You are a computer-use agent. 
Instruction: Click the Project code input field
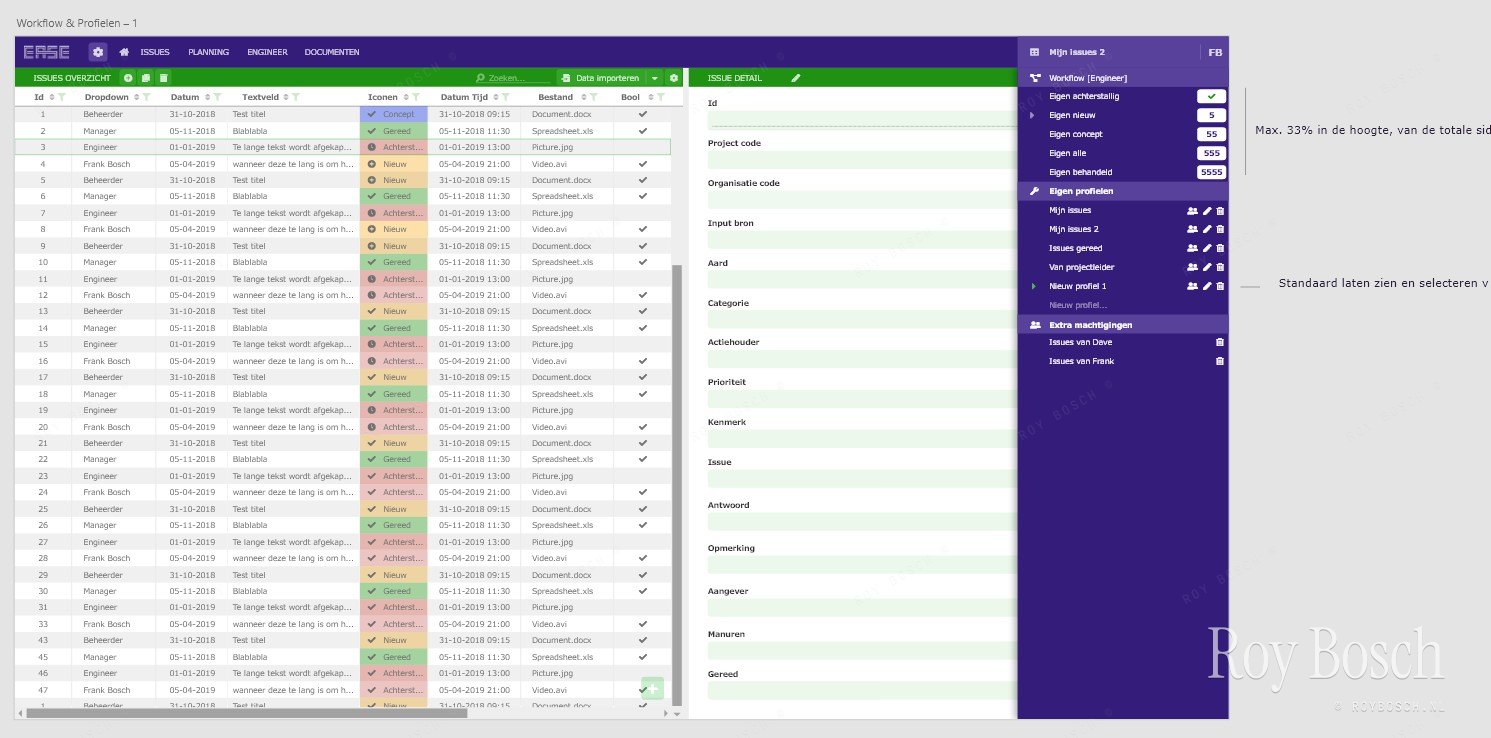point(862,160)
